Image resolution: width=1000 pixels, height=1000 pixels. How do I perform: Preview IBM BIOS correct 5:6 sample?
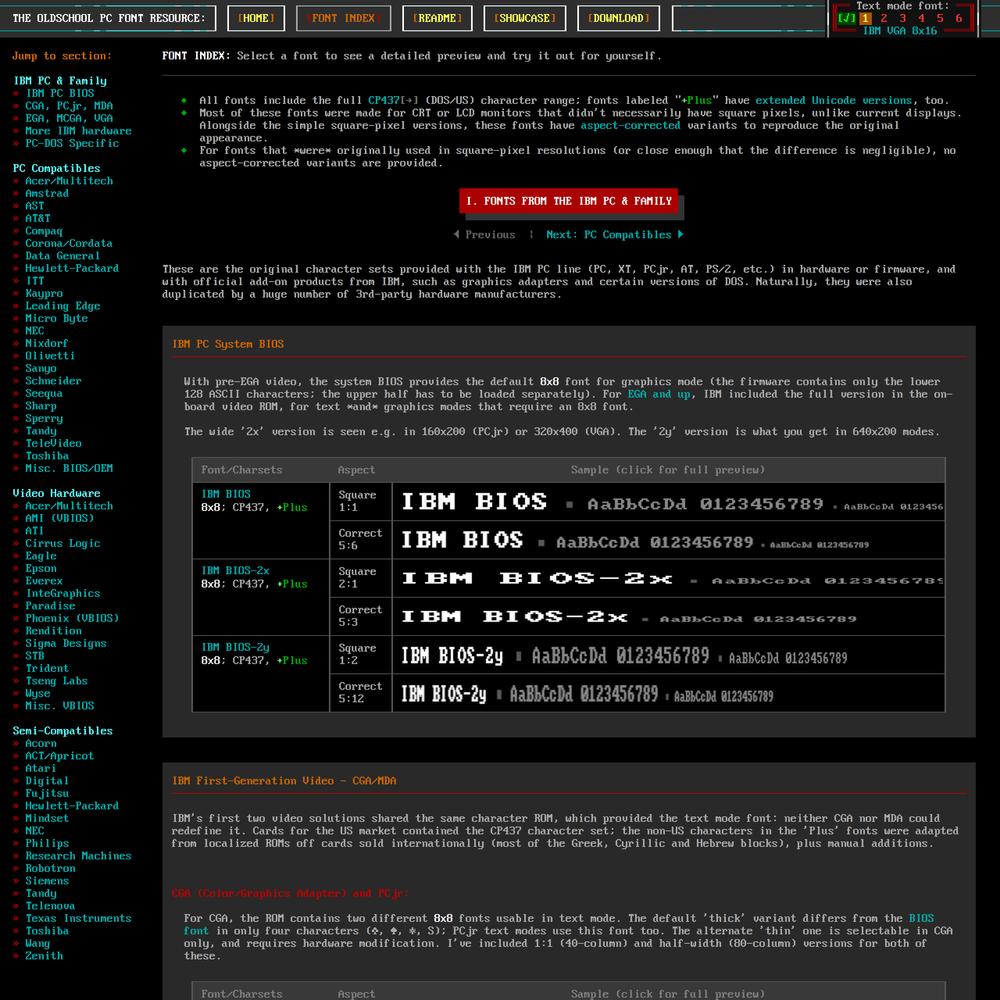[x=668, y=540]
